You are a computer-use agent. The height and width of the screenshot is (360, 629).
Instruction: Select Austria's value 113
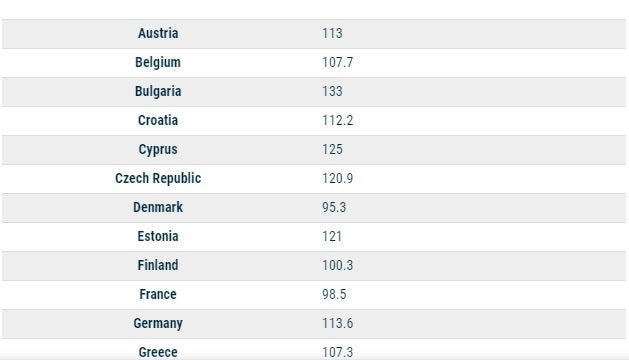click(x=333, y=33)
